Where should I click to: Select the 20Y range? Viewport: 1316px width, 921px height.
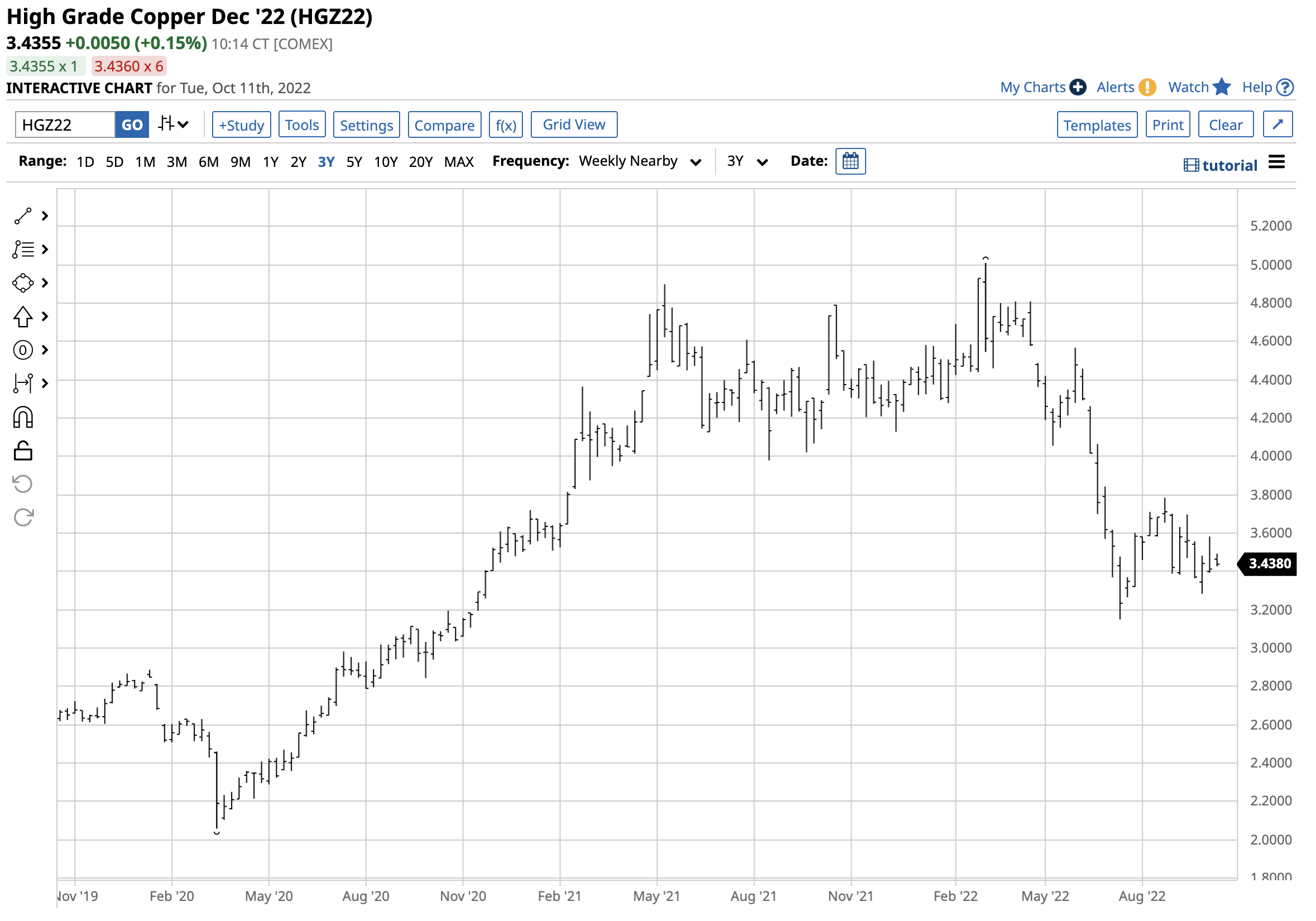pos(420,162)
